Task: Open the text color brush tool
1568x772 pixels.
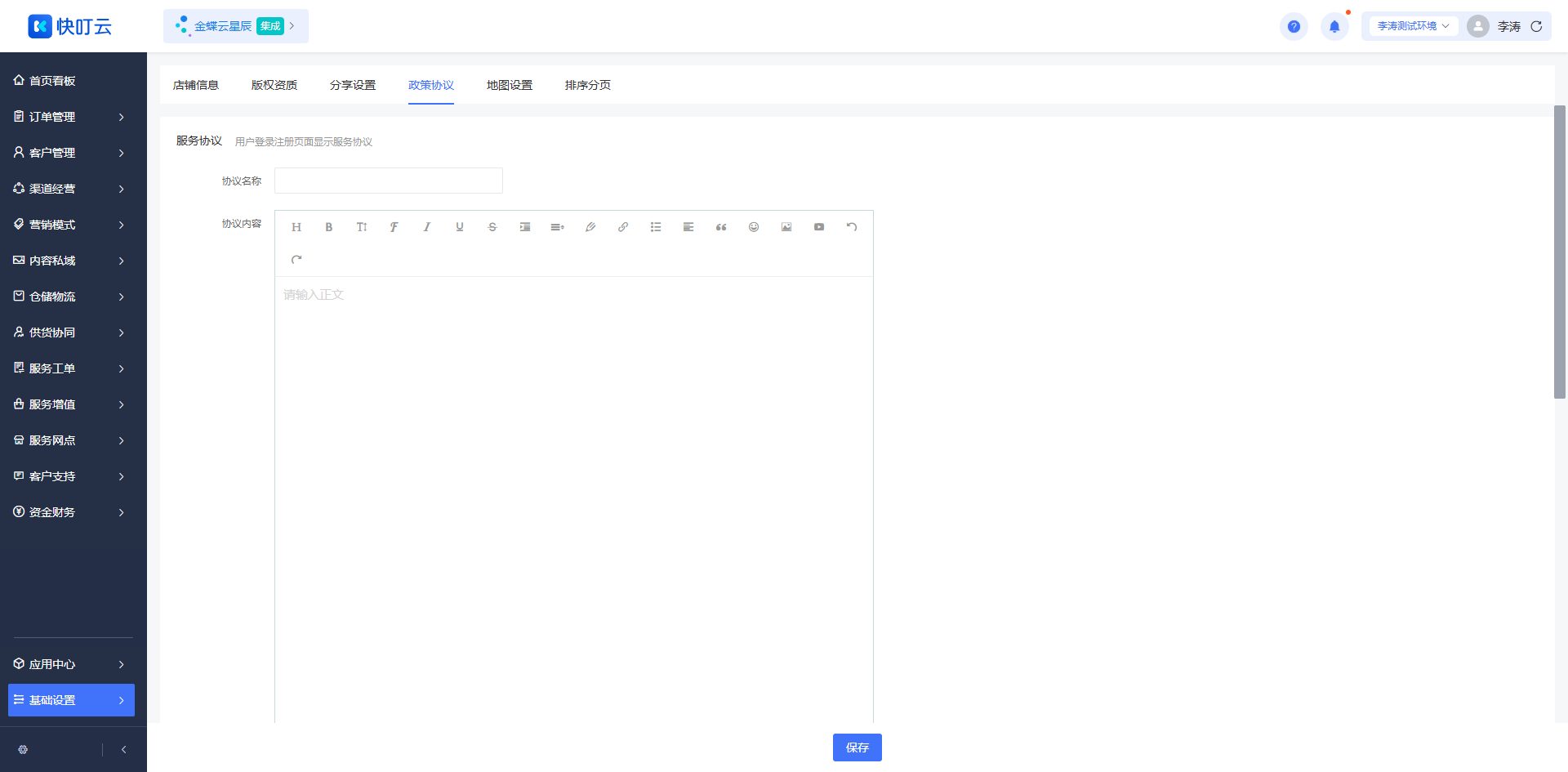Action: tap(590, 227)
